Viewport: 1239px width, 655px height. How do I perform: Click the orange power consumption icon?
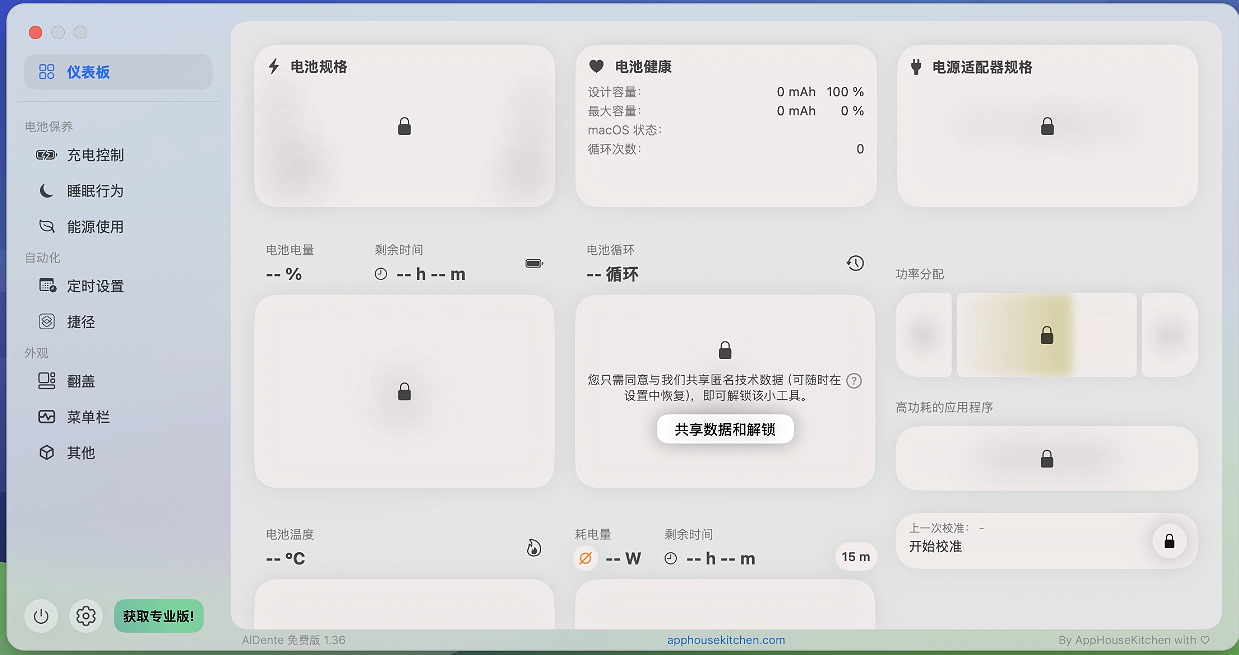point(586,558)
